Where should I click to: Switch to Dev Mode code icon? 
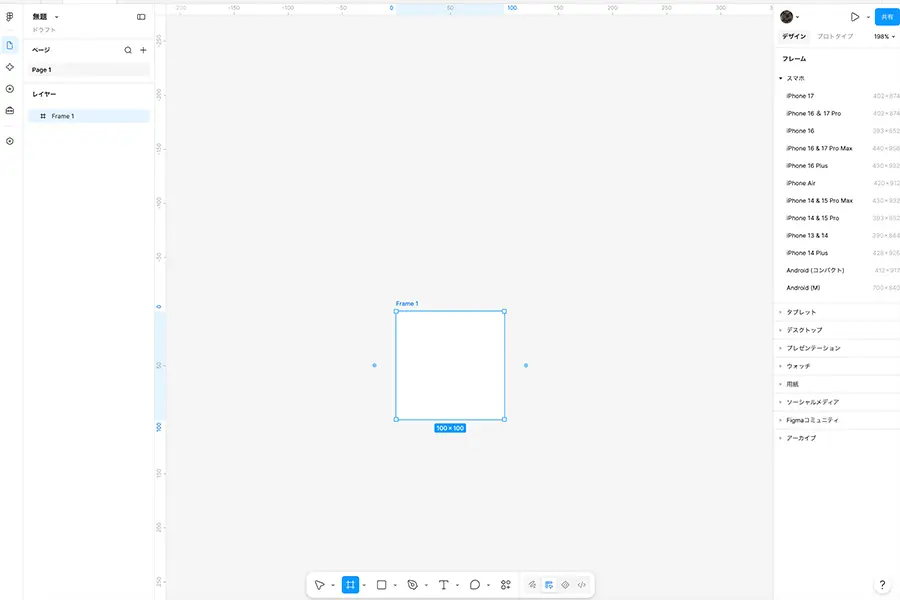point(581,584)
